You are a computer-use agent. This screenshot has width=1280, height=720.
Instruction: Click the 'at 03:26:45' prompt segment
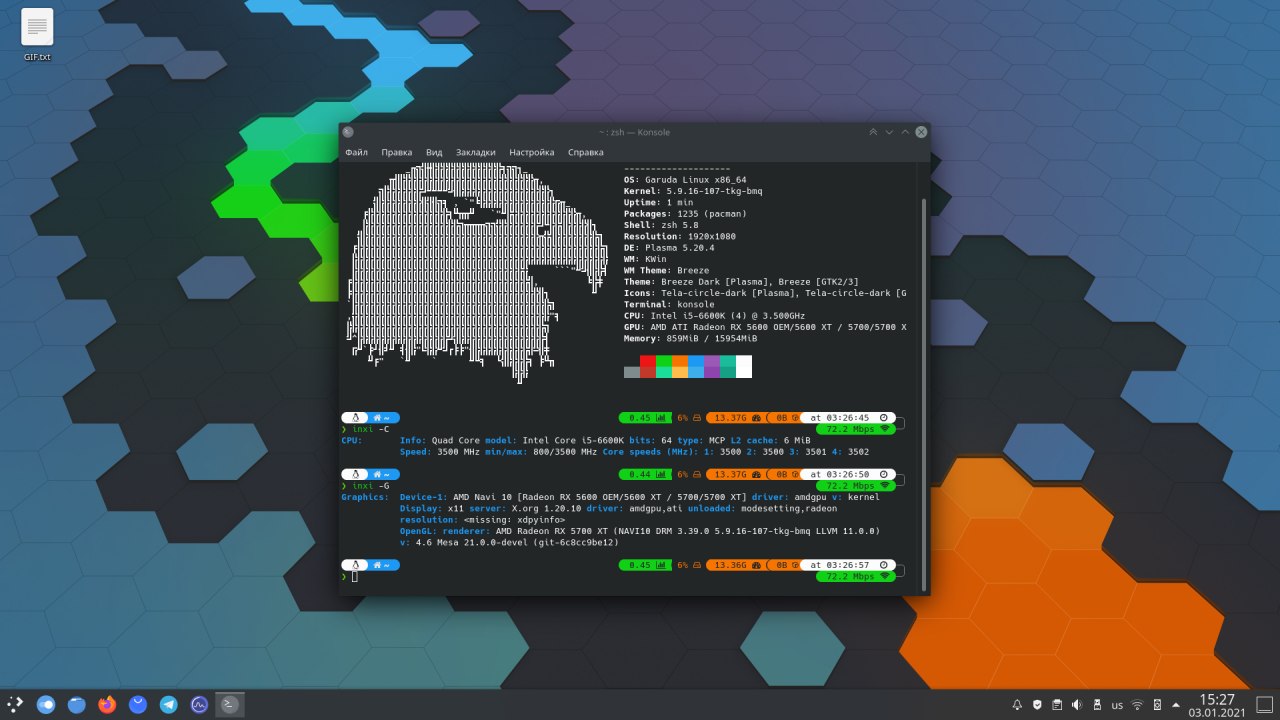[x=849, y=418]
